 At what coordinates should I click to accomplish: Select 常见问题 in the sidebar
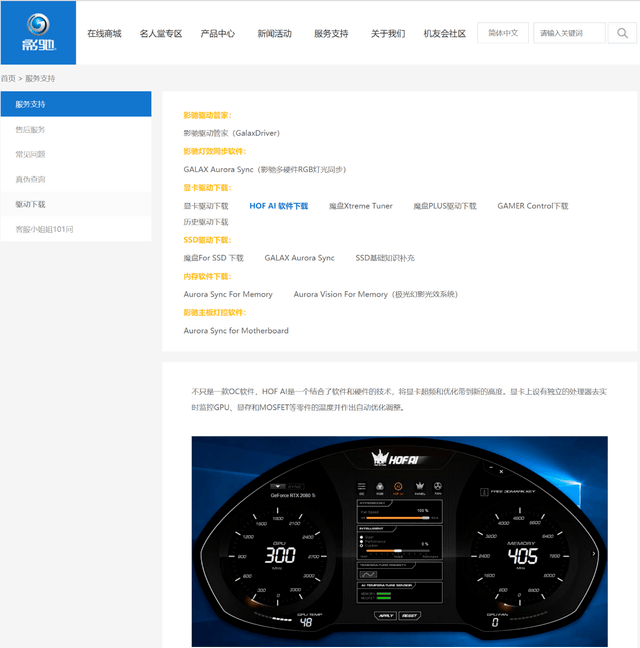click(76, 154)
